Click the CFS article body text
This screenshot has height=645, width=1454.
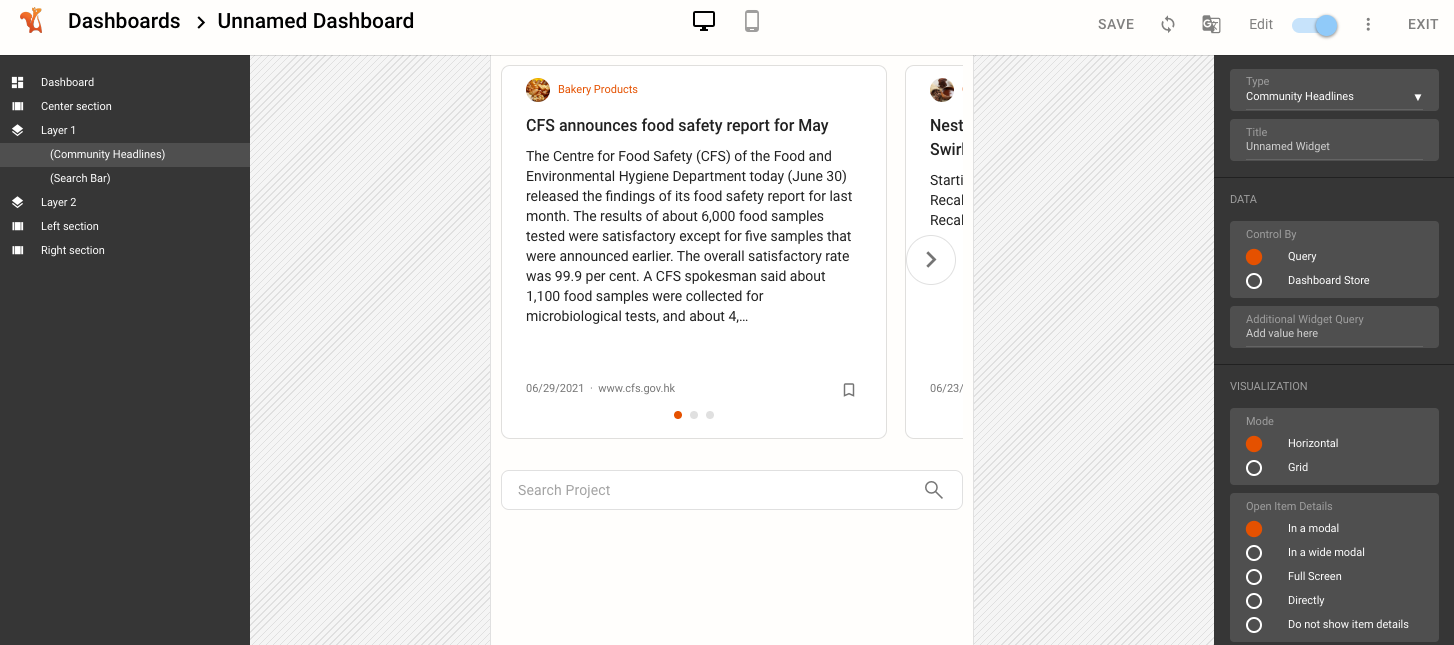(x=690, y=236)
